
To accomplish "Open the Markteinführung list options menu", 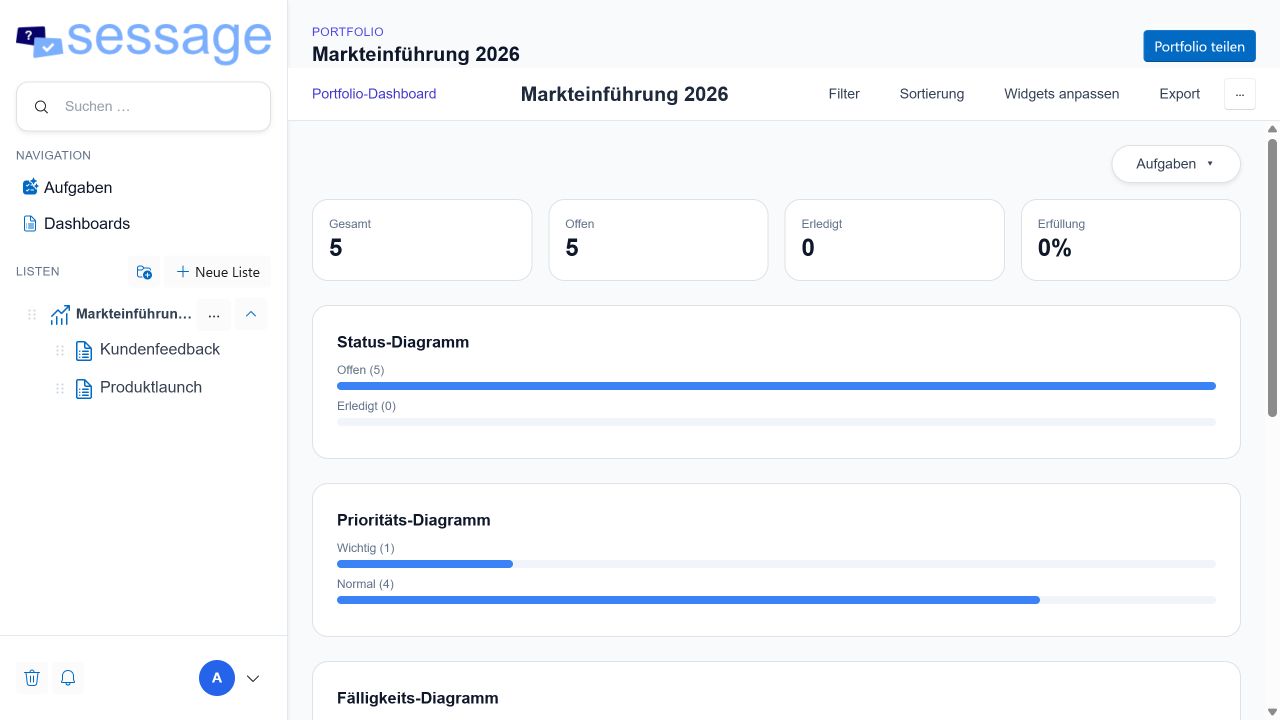I will (x=213, y=314).
